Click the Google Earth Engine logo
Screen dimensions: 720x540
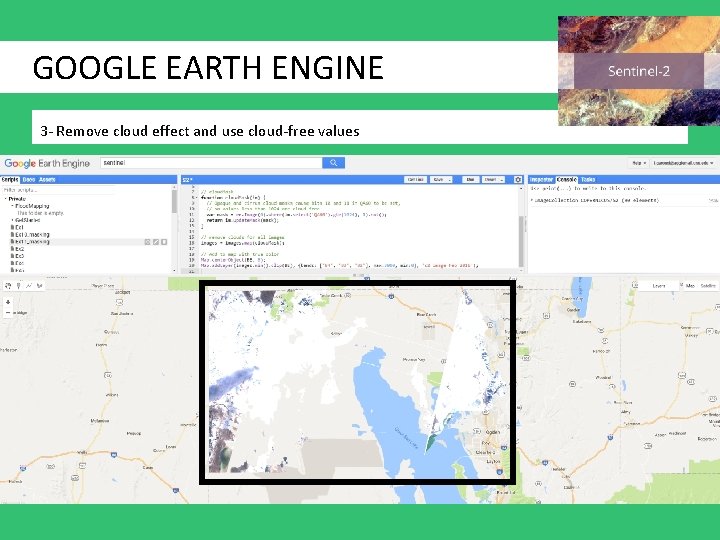coord(47,163)
